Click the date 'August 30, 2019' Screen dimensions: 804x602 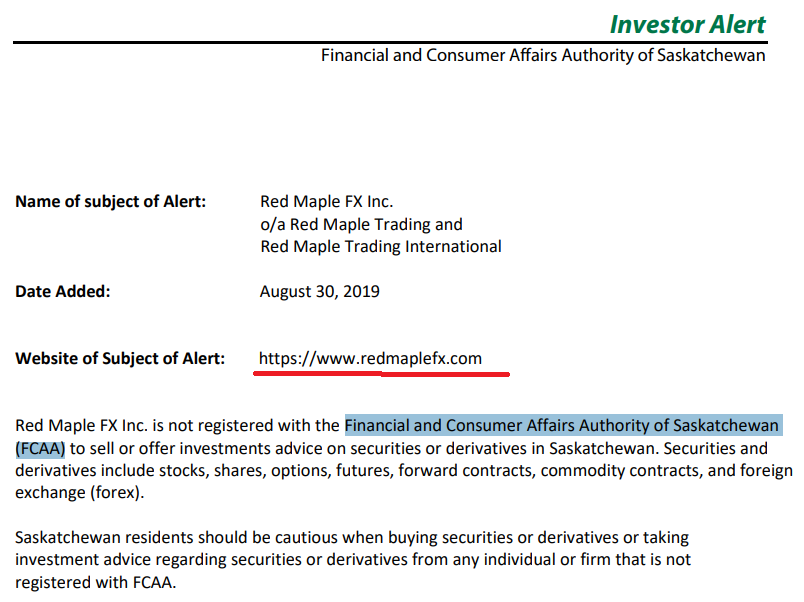319,292
